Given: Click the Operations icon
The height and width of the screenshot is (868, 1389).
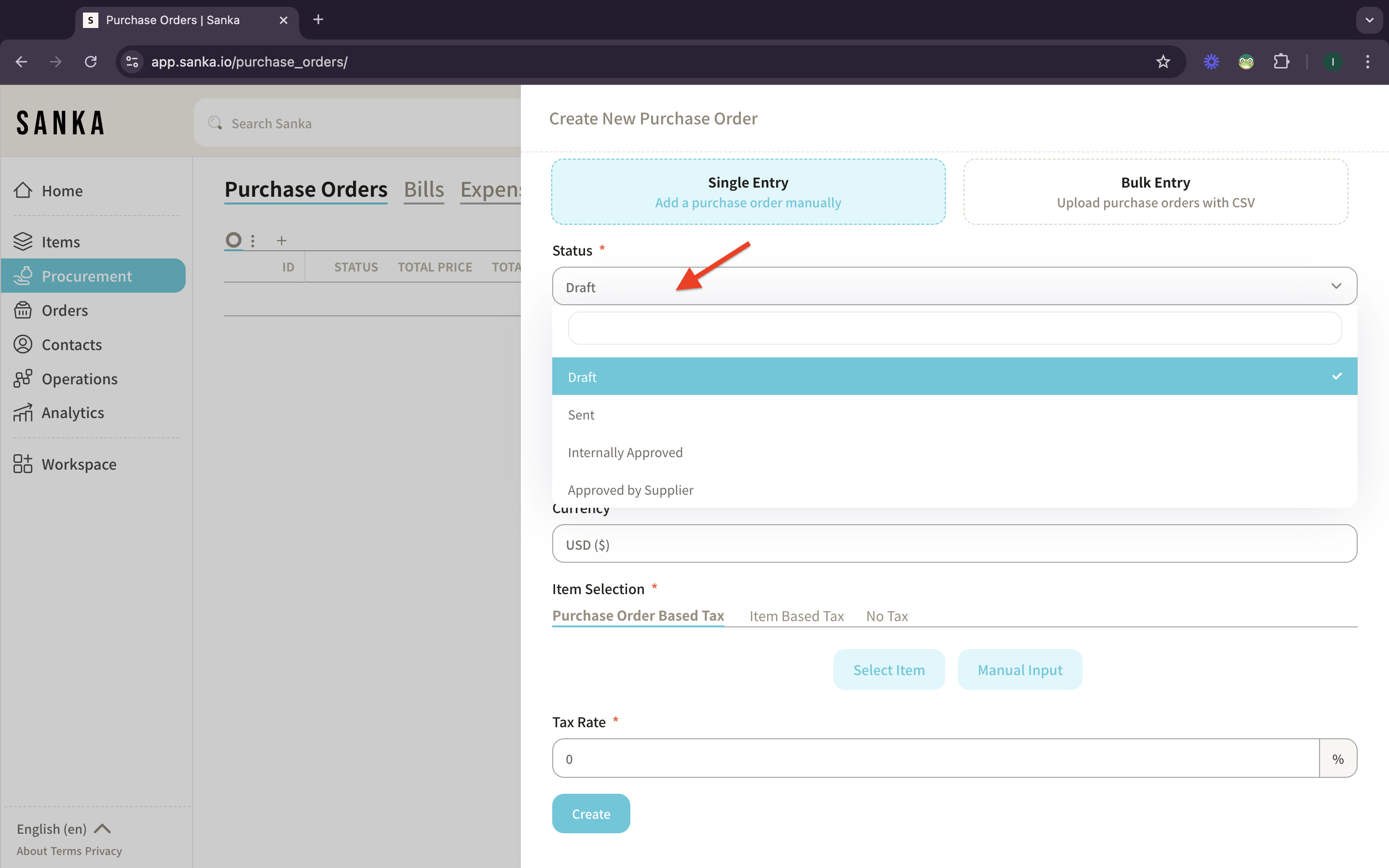Looking at the screenshot, I should (23, 379).
